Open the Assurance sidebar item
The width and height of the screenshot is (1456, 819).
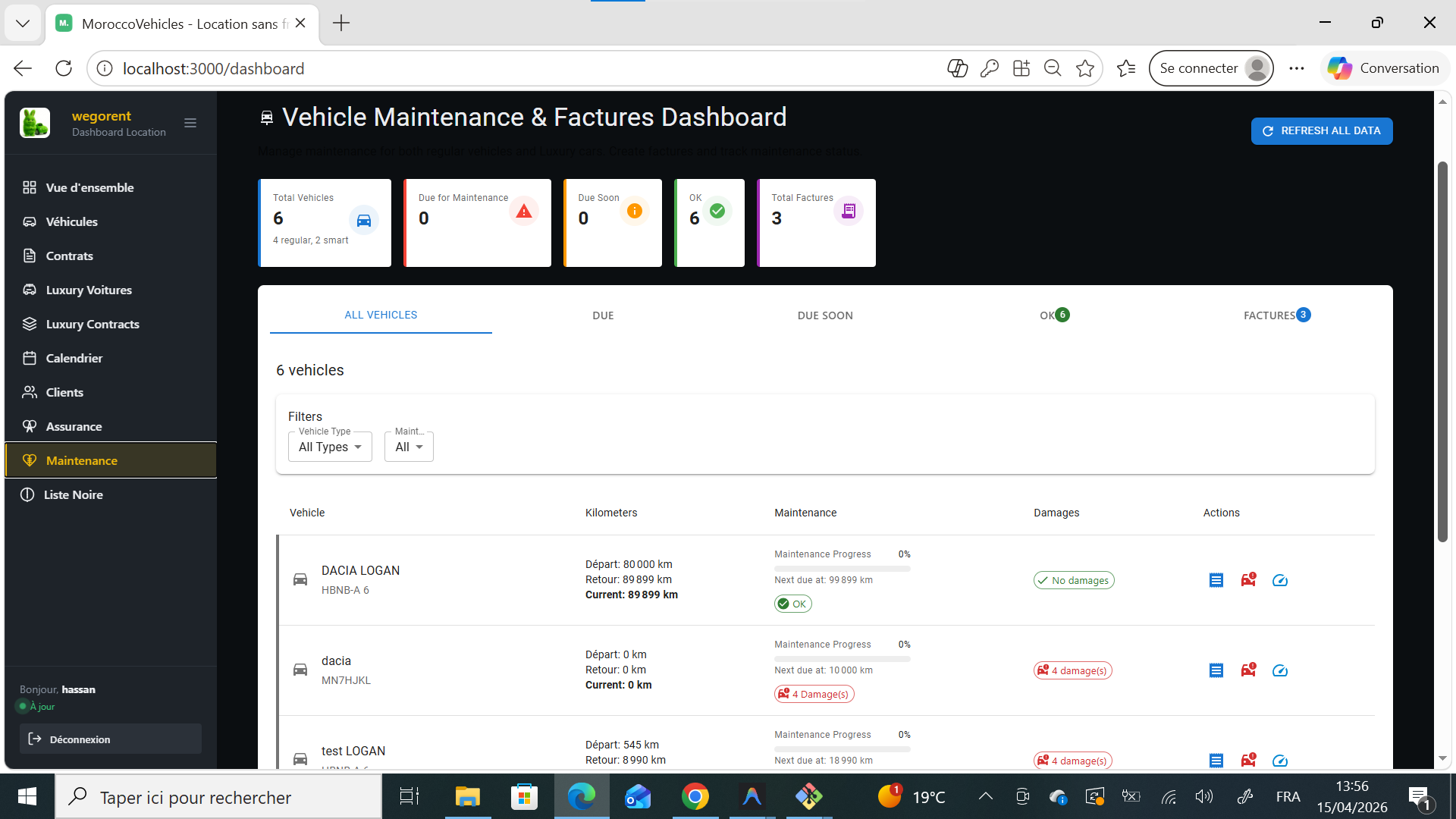coord(74,426)
